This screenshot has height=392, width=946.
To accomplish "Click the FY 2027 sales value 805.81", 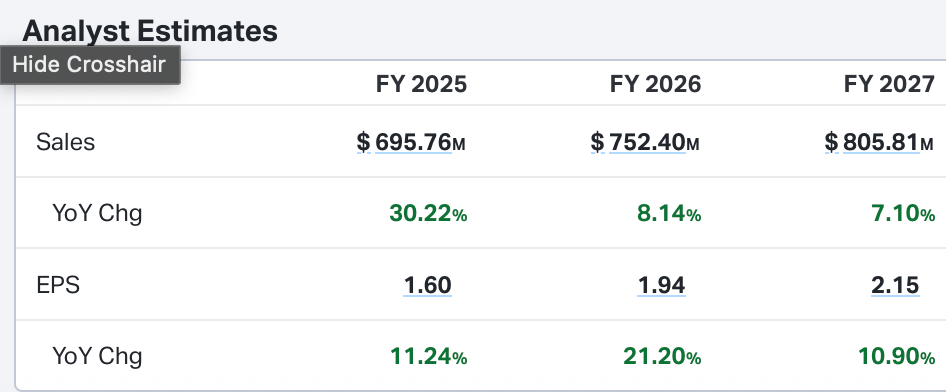I will pyautogui.click(x=881, y=142).
